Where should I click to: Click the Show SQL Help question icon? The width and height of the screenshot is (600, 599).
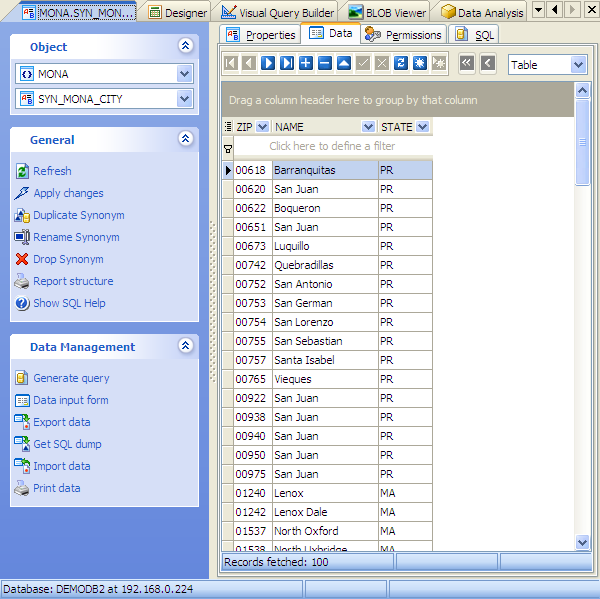[22, 303]
